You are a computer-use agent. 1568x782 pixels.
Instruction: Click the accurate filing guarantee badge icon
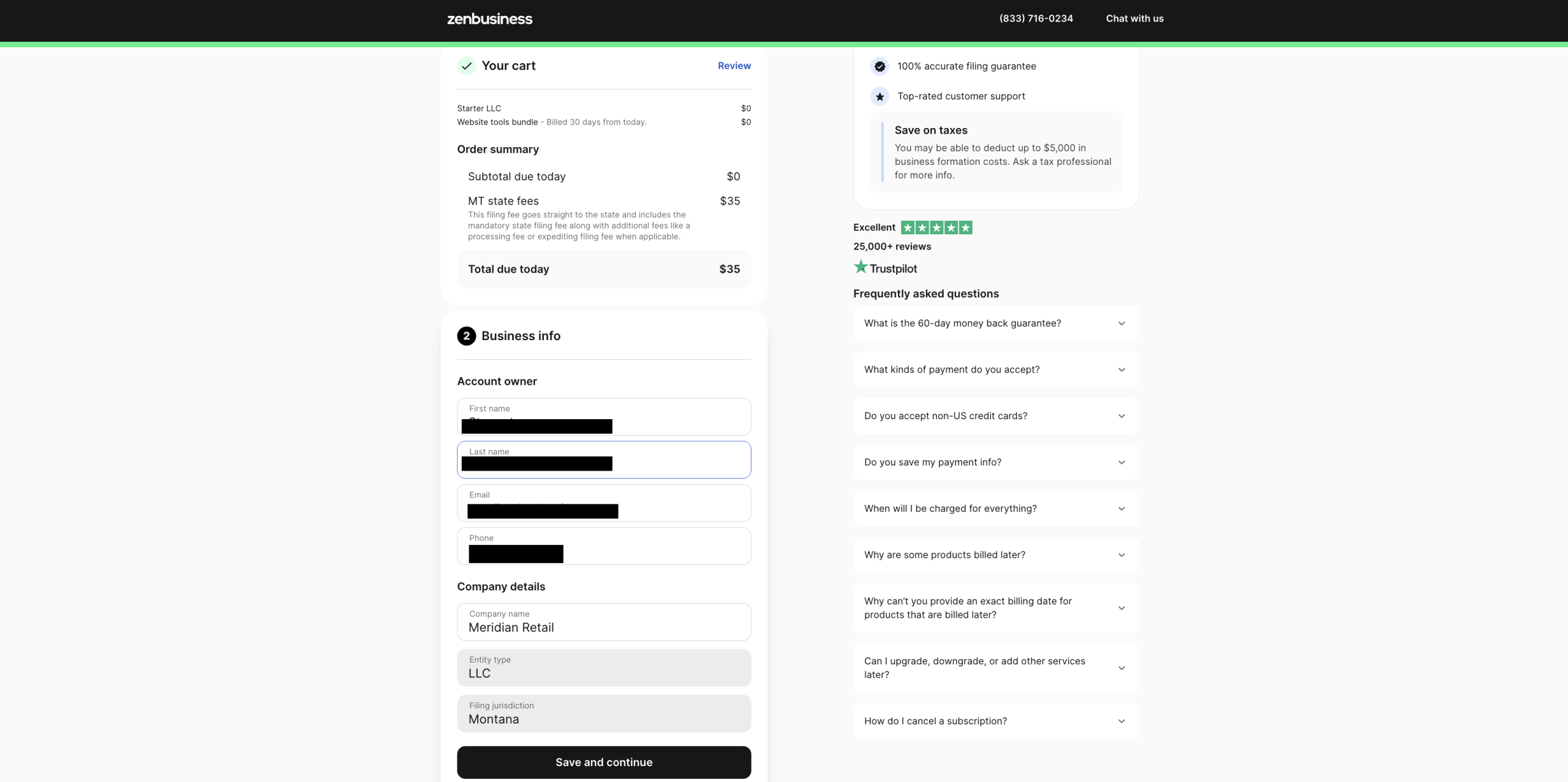880,66
